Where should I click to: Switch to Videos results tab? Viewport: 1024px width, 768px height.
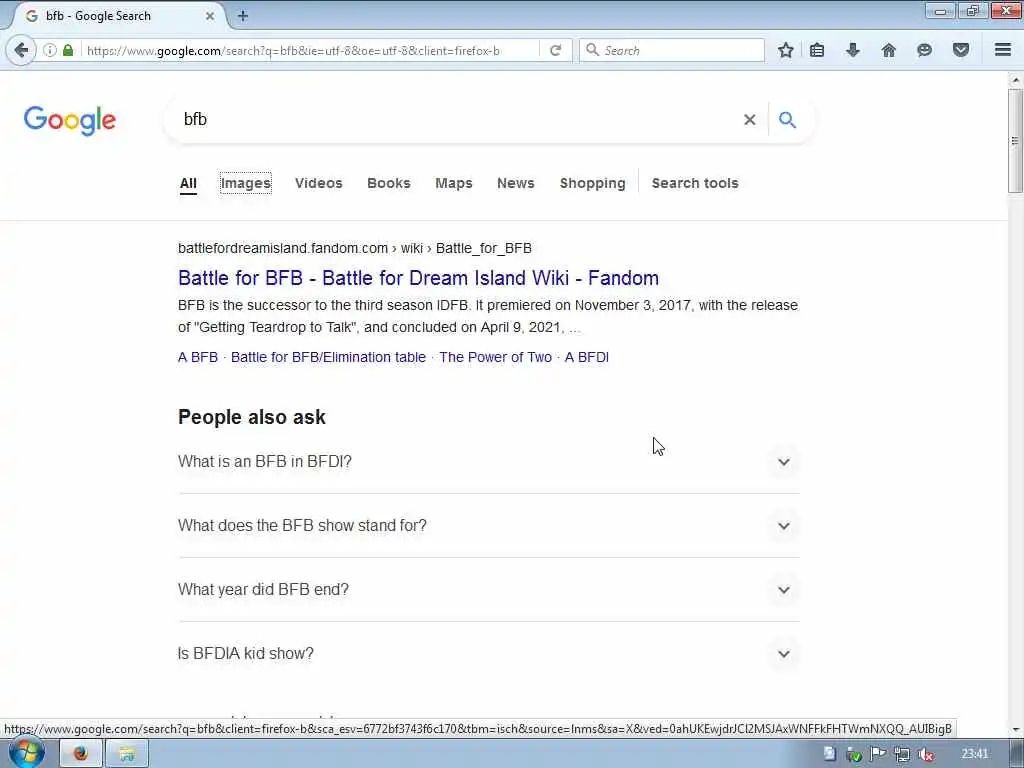point(319,184)
